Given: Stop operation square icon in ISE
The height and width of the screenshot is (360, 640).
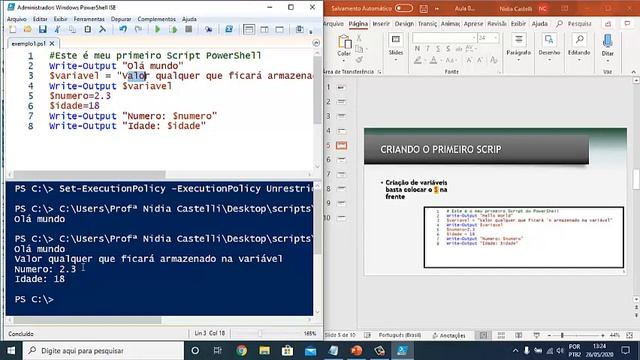Looking at the screenshot, I should (x=189, y=29).
